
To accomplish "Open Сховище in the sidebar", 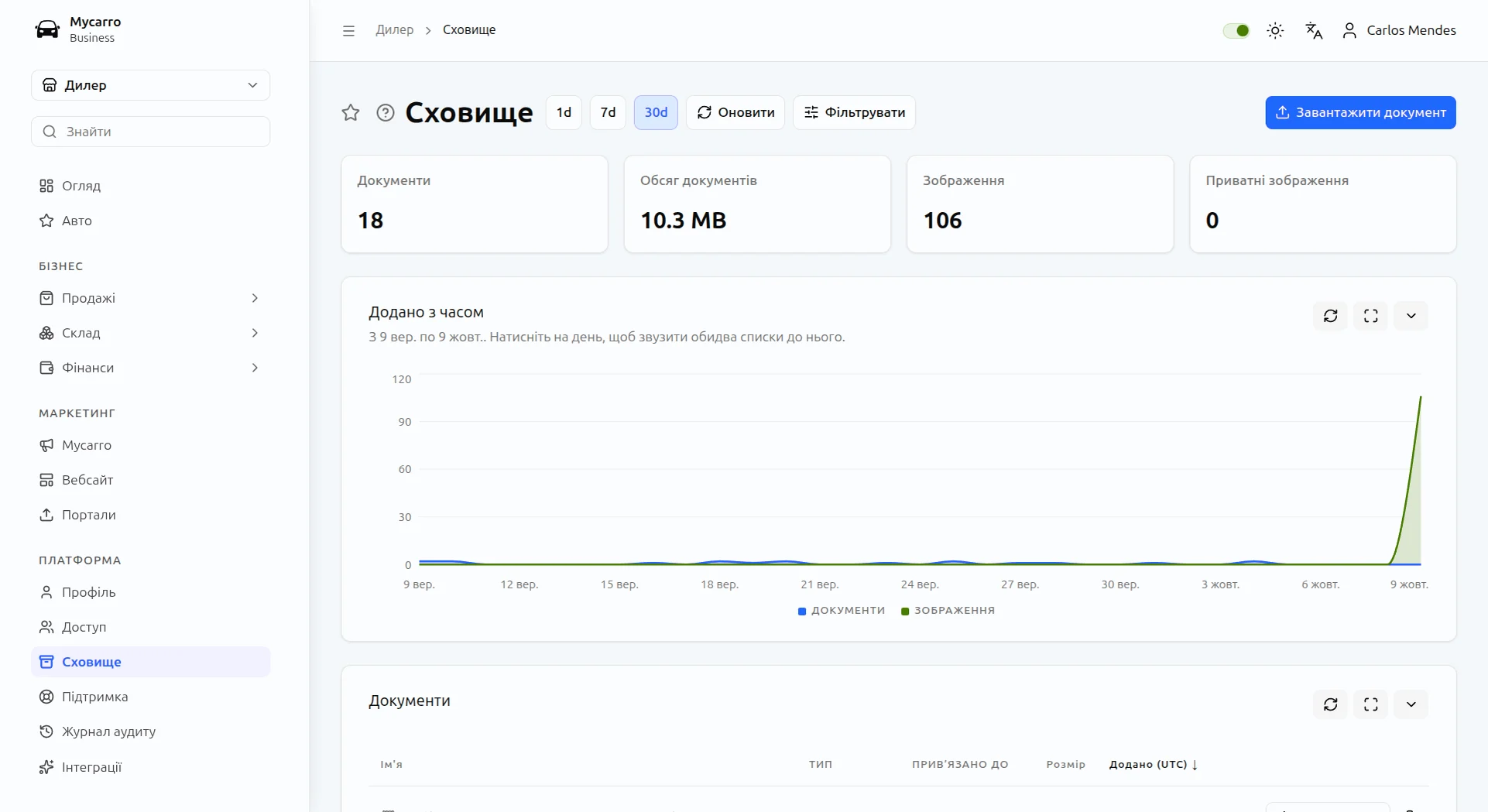I will pyautogui.click(x=151, y=662).
